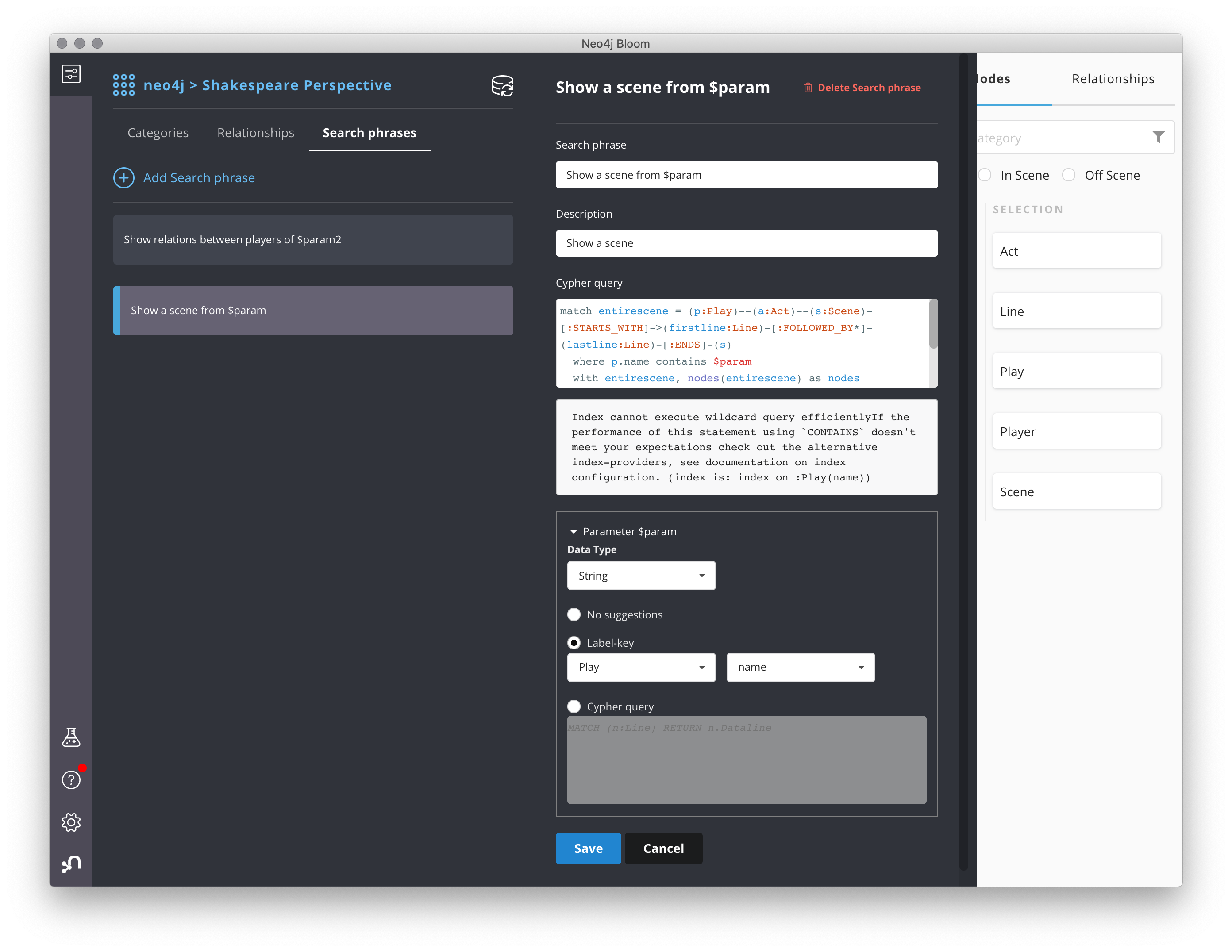Select the Cypher query radio option
Image resolution: width=1232 pixels, height=952 pixels.
coord(574,706)
